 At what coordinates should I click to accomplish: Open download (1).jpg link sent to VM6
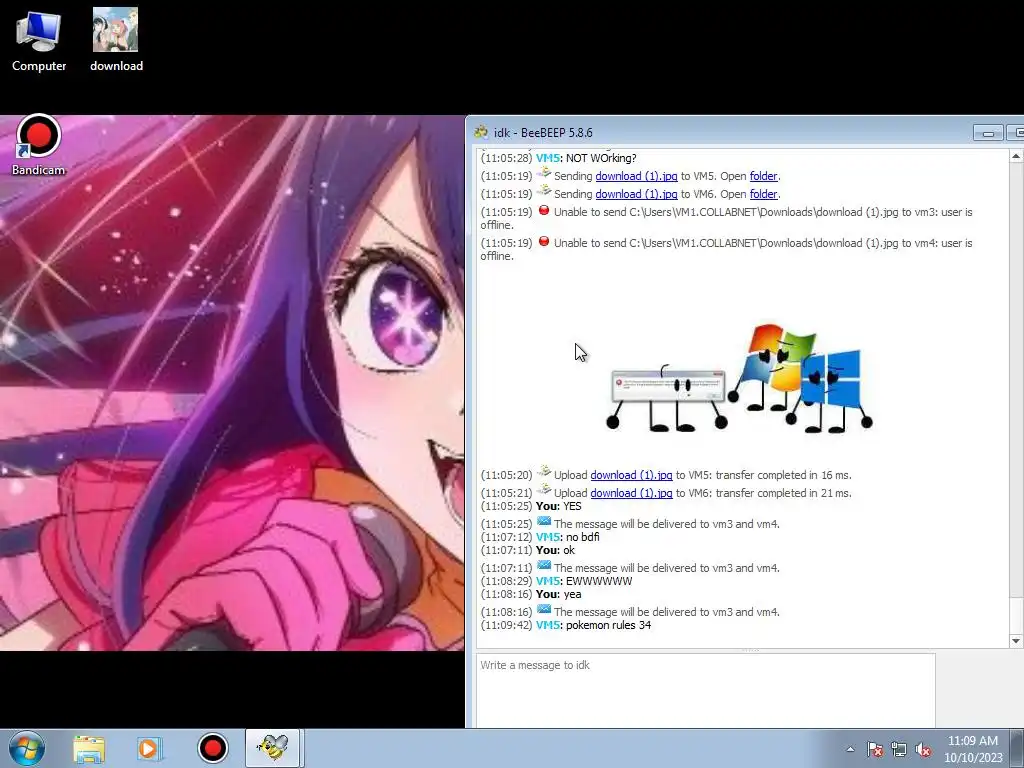(x=636, y=194)
